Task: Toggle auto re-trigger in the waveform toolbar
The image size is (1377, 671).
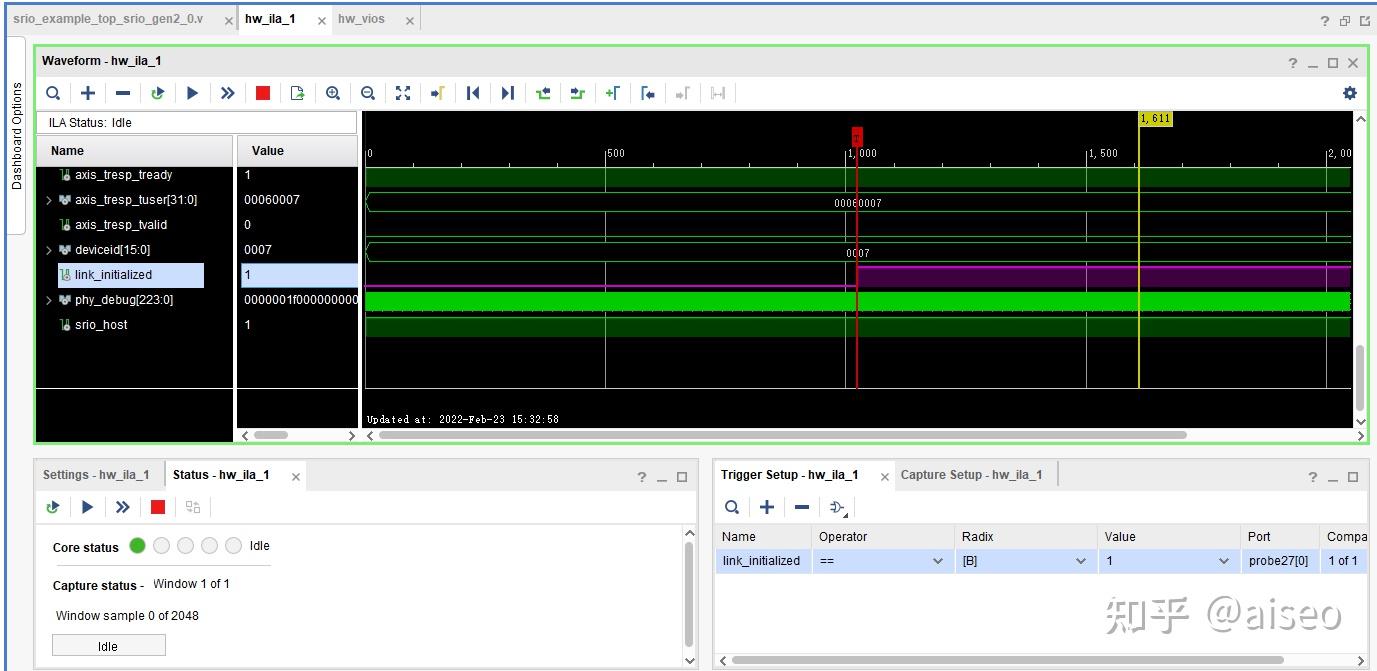Action: (157, 93)
